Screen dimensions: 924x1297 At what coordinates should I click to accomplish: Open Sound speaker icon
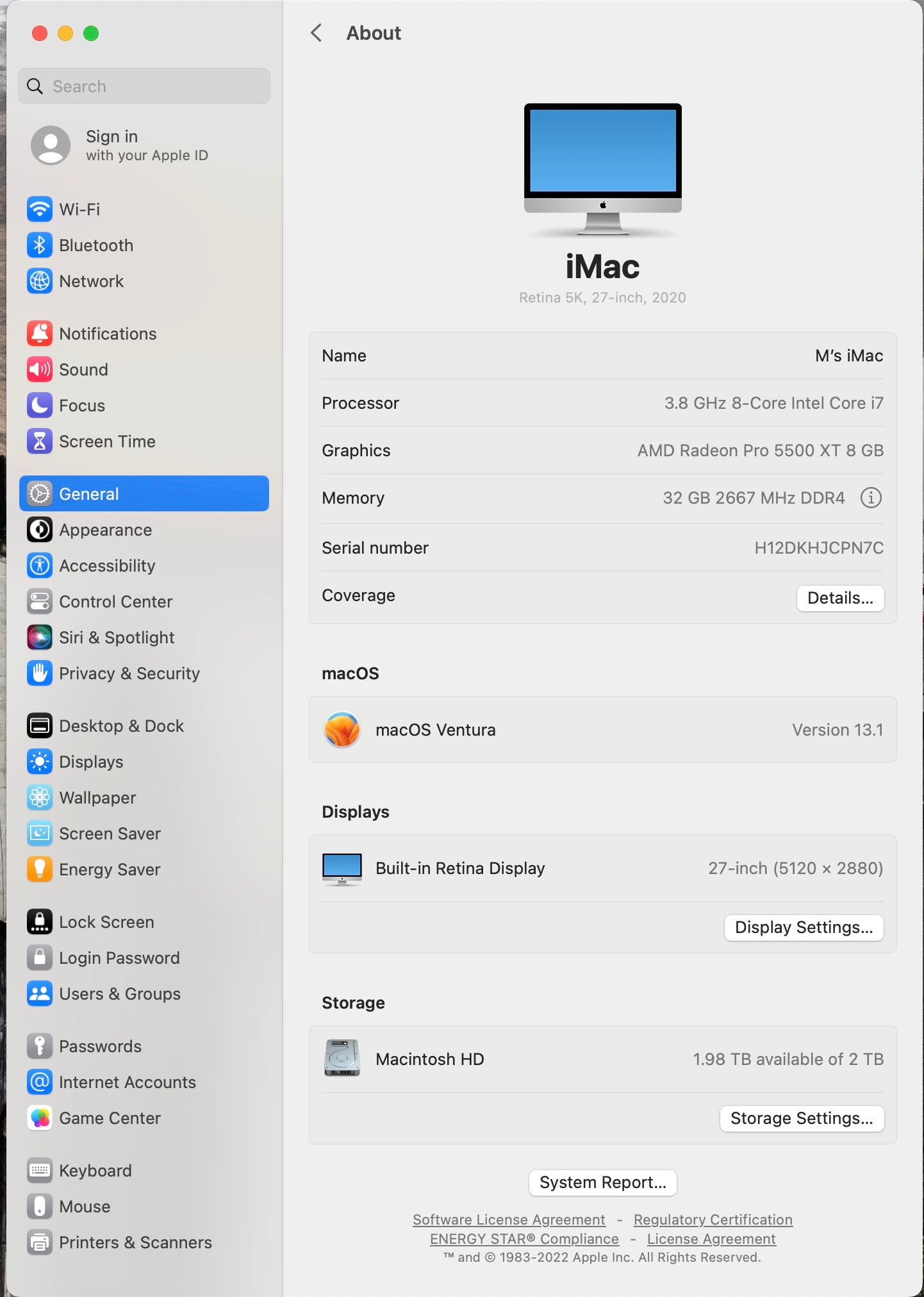point(40,369)
